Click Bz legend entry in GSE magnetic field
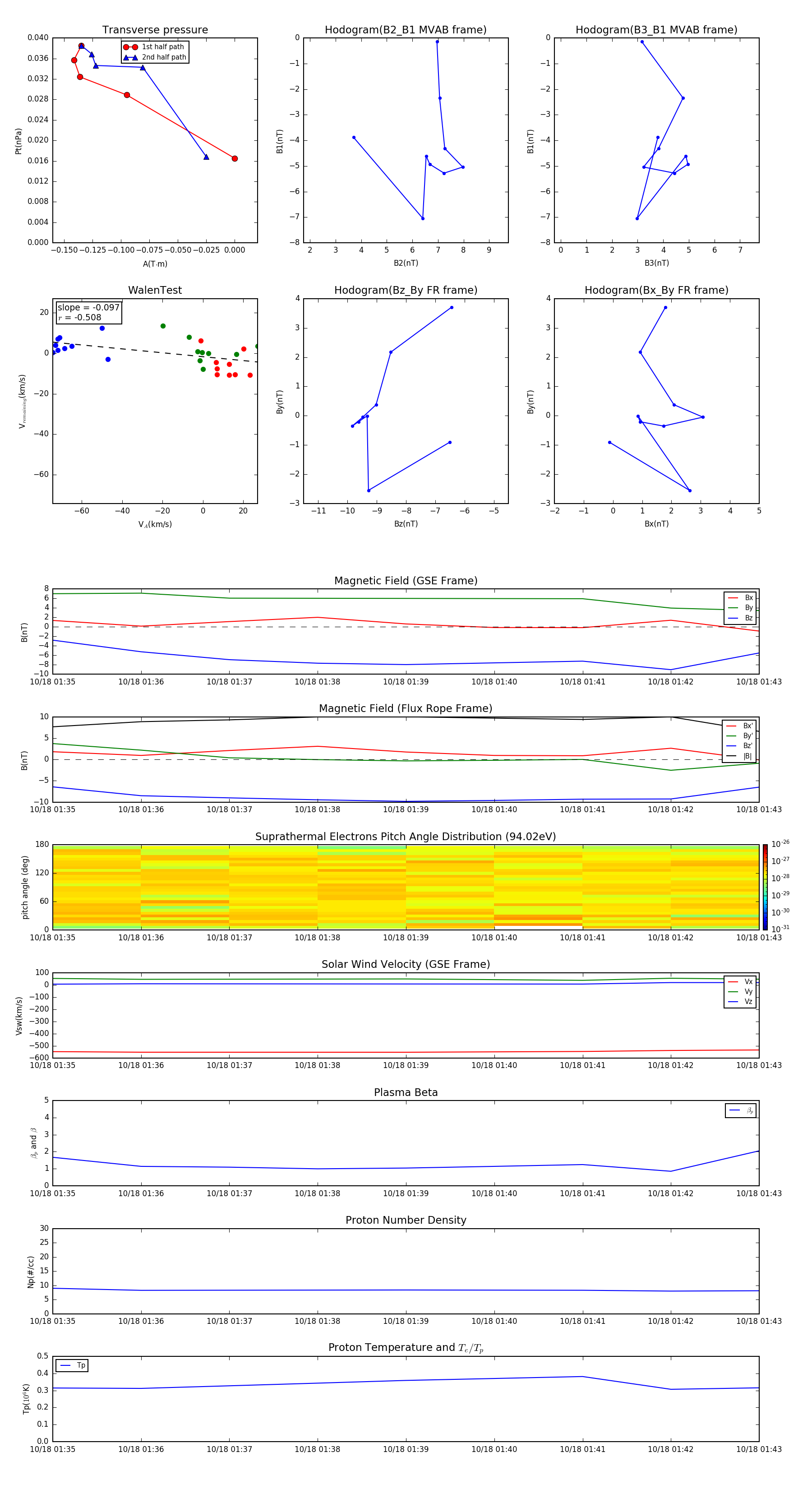The height and width of the screenshot is (1489, 812). pos(740,618)
